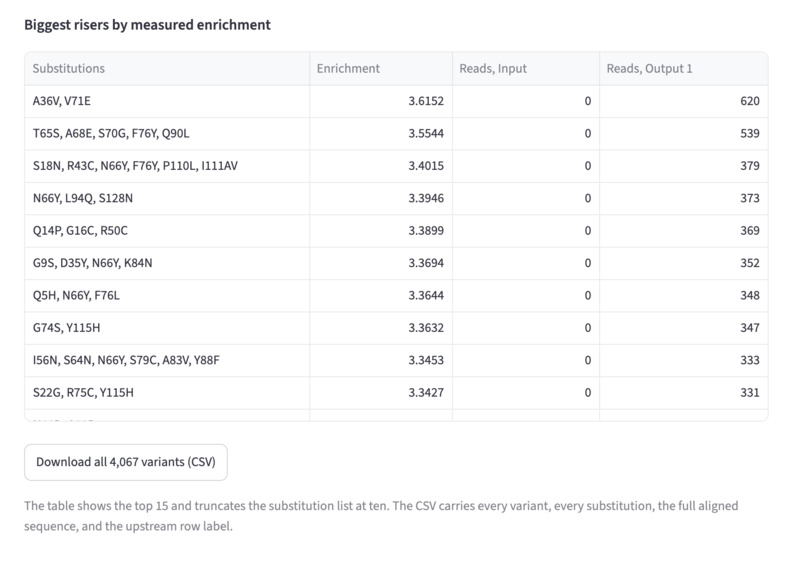
Task: Select the A36V, V71E substitutions cell
Action: (167, 101)
